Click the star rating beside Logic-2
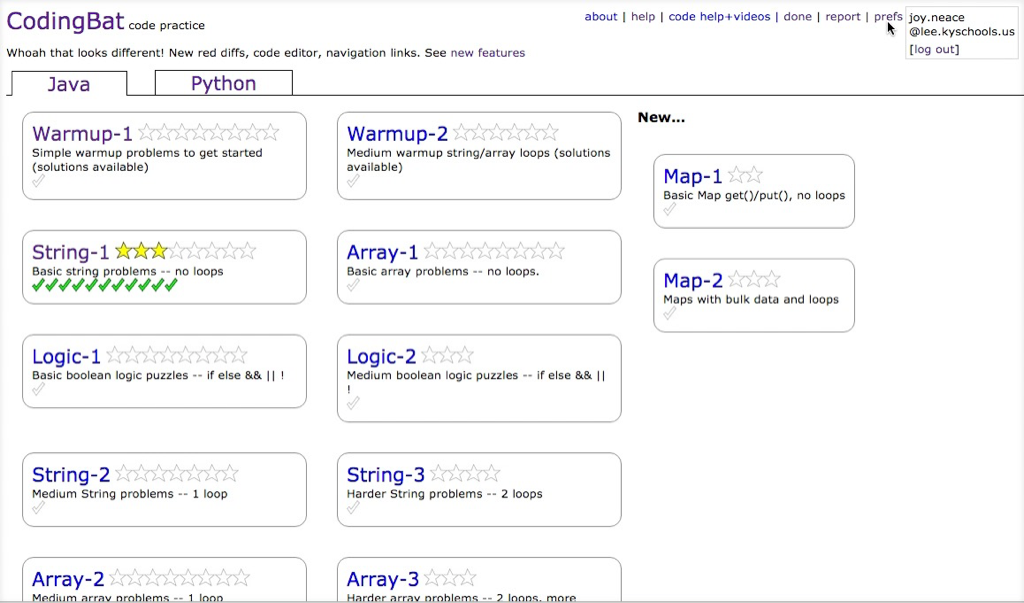Image resolution: width=1024 pixels, height=603 pixels. (447, 356)
